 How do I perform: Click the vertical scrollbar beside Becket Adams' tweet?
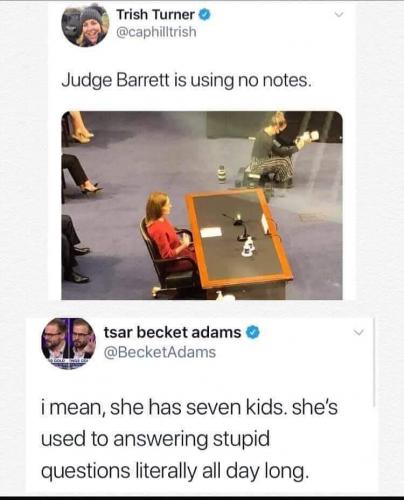[375, 362]
